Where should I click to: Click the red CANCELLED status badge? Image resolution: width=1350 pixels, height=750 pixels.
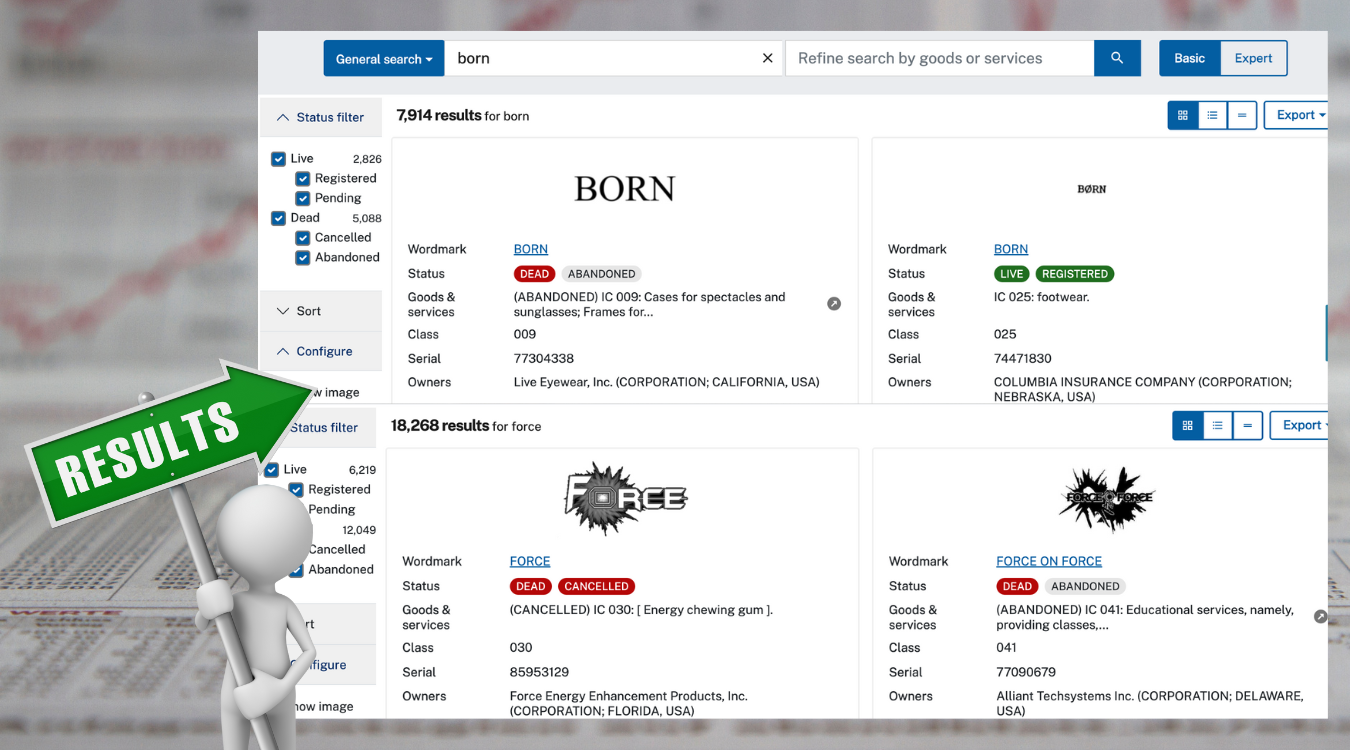point(597,586)
